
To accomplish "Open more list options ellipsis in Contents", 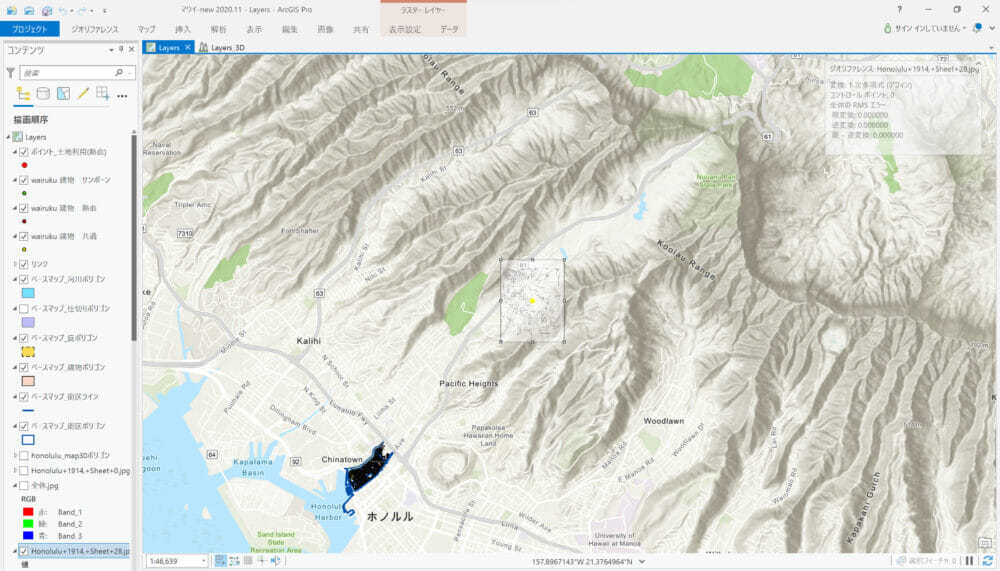I will pyautogui.click(x=122, y=96).
